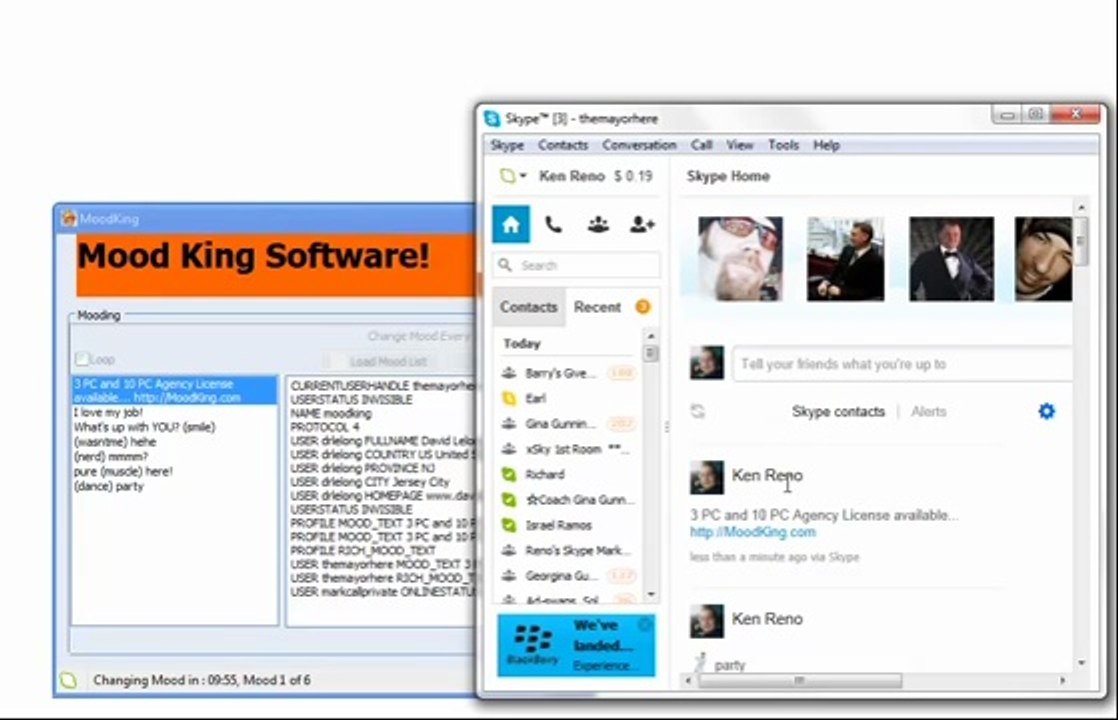
Task: Select the Skype contacts filter
Action: 838,411
